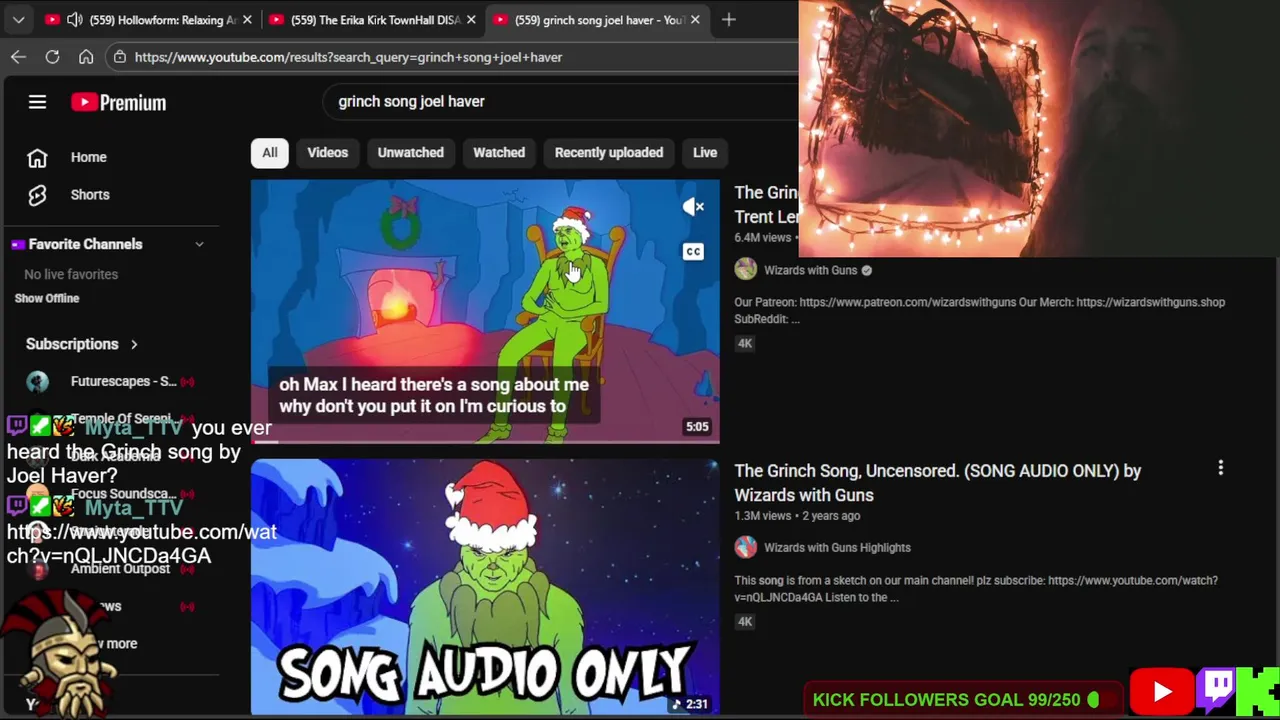
Task: Switch to the Erika Kirk TownHall tab
Action: [372, 19]
